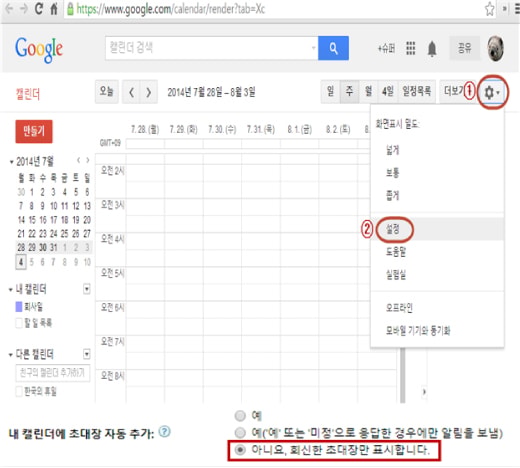Click the 8.1 (금) column header
This screenshot has height=468, width=520.
(300, 129)
